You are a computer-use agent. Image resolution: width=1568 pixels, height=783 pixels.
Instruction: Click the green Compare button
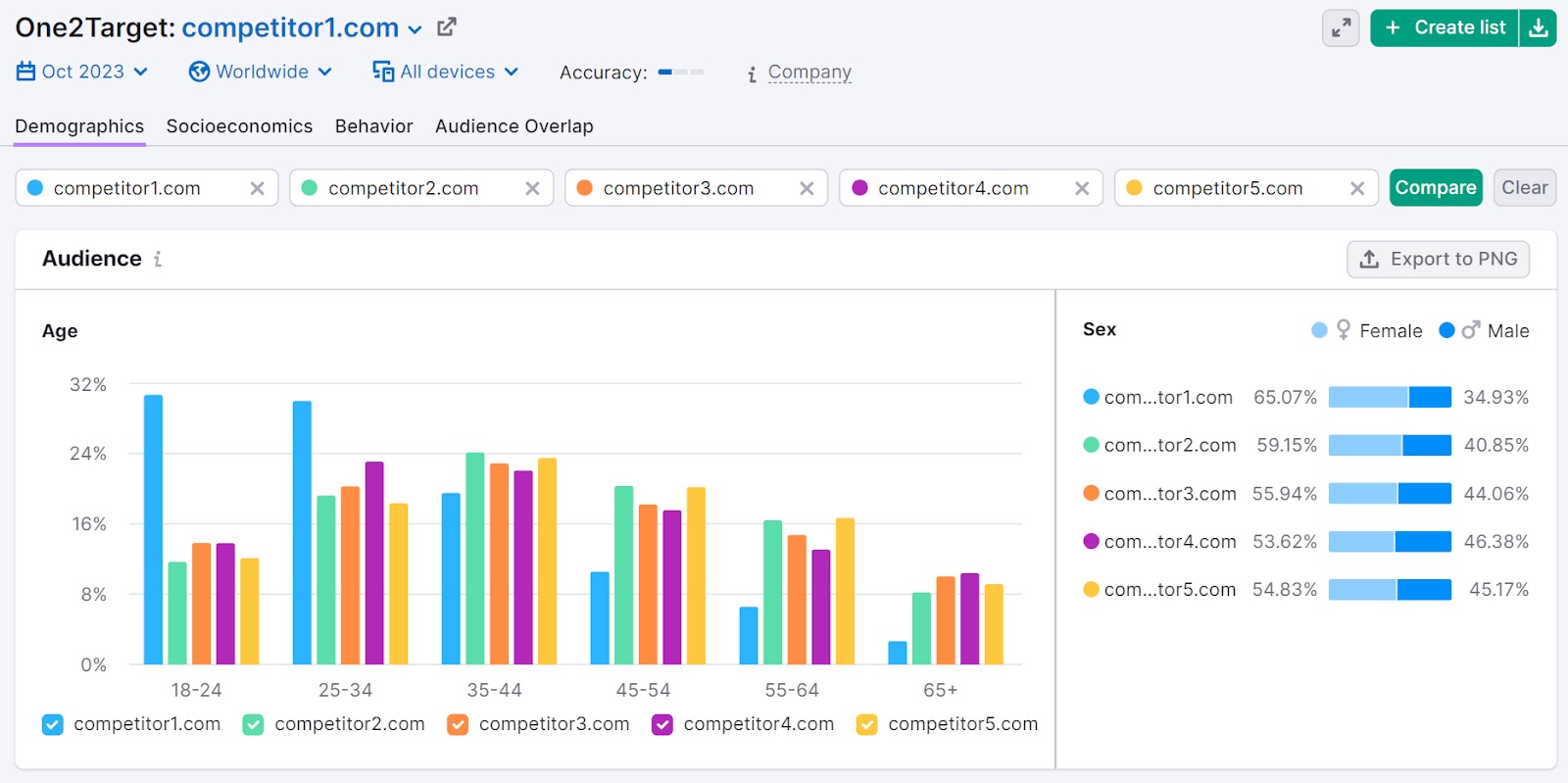point(1435,187)
